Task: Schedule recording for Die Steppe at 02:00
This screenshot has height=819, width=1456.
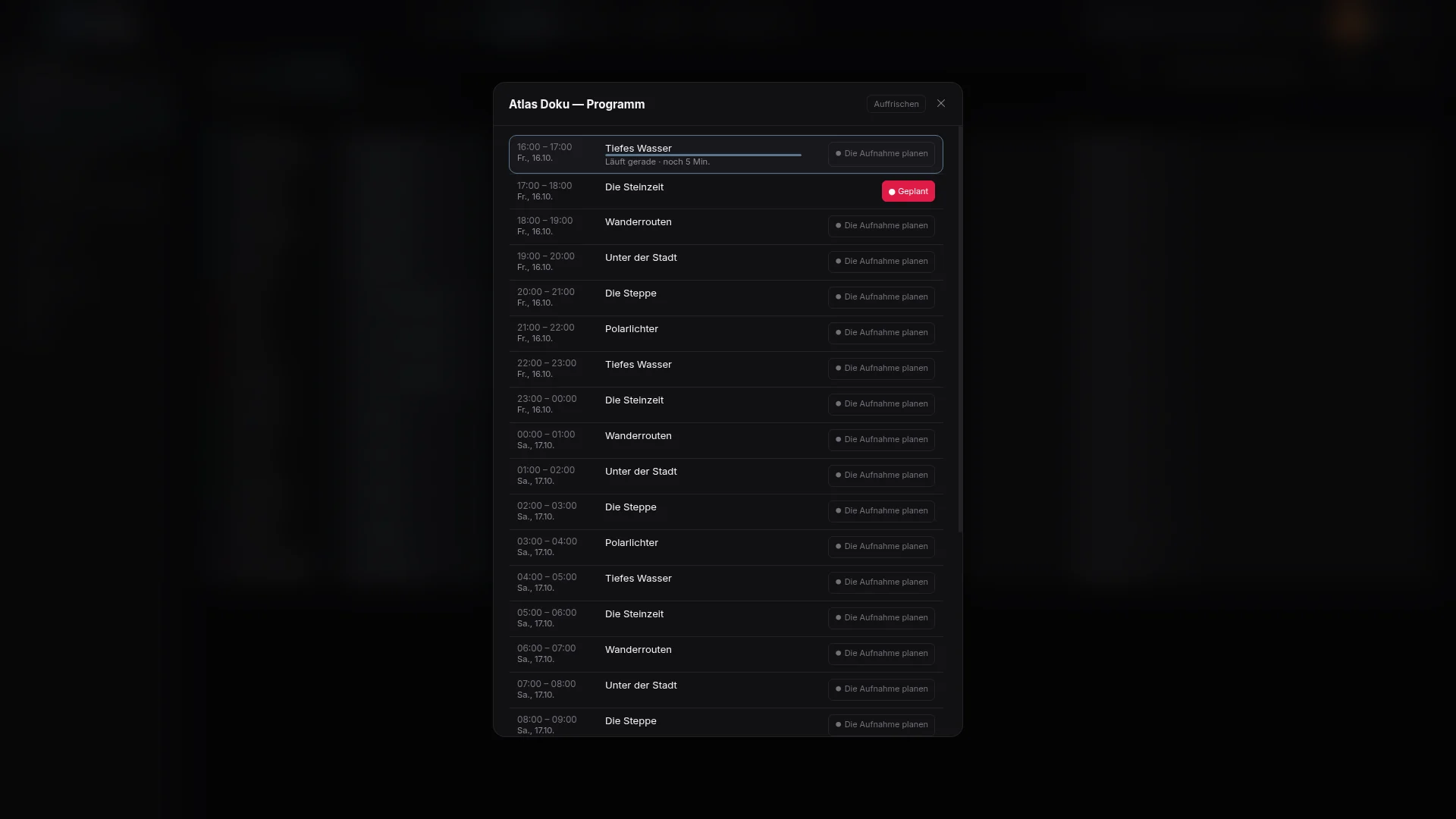Action: point(881,511)
